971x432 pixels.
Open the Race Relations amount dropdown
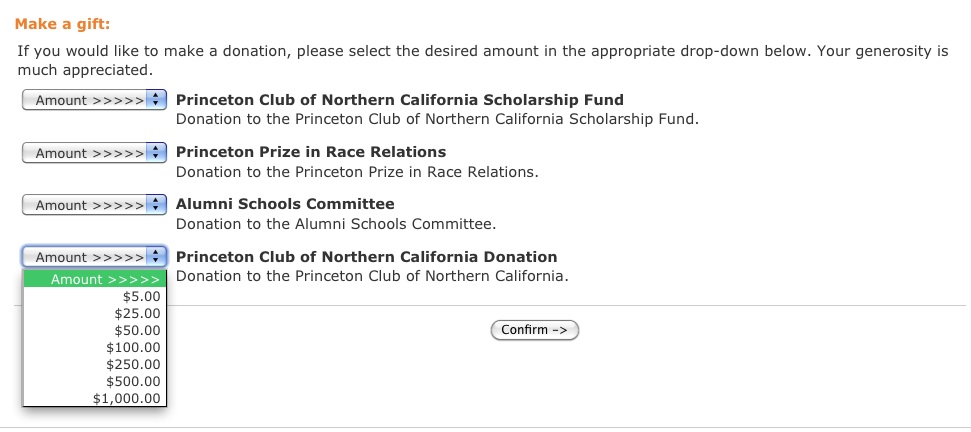tap(94, 153)
